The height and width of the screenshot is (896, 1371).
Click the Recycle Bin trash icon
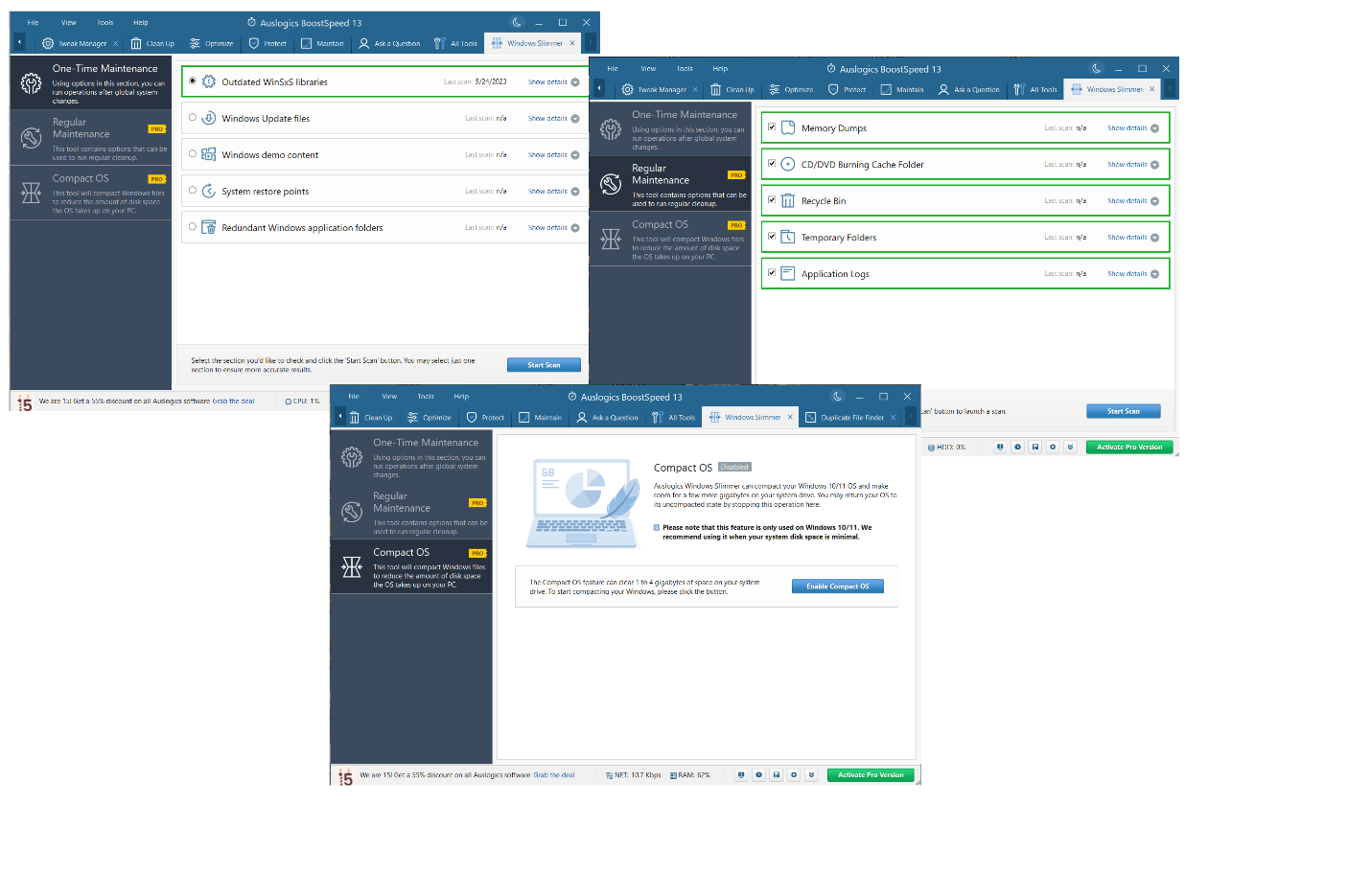[x=788, y=200]
